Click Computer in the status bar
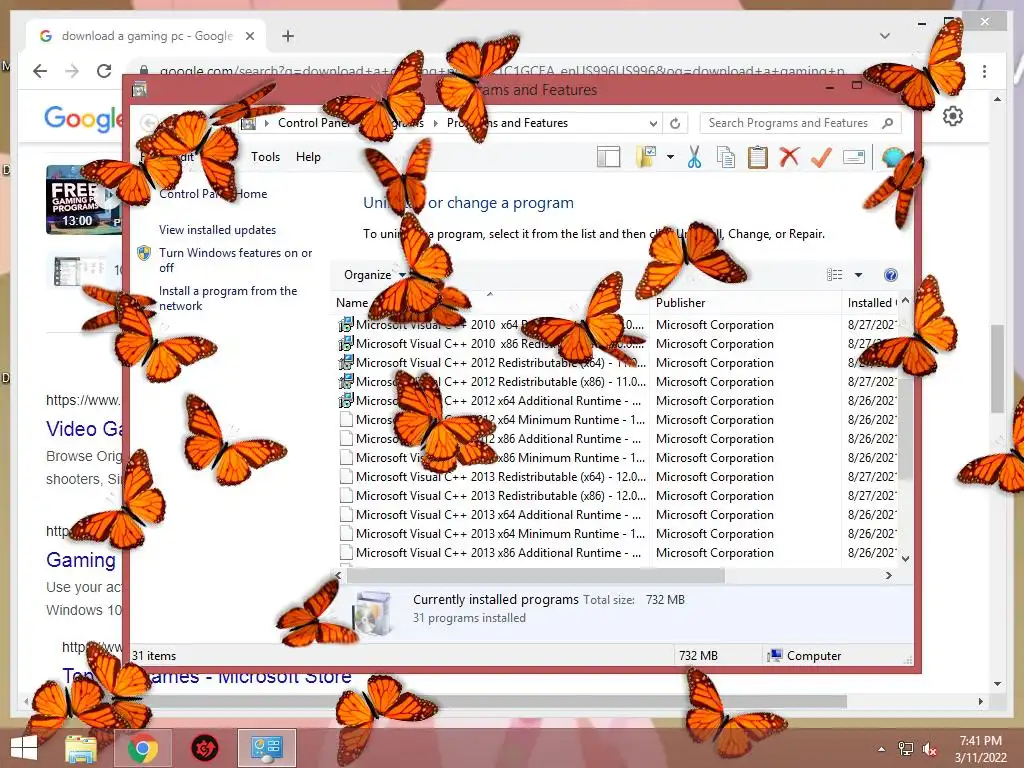Screen dimensions: 1024x768 click(805, 656)
